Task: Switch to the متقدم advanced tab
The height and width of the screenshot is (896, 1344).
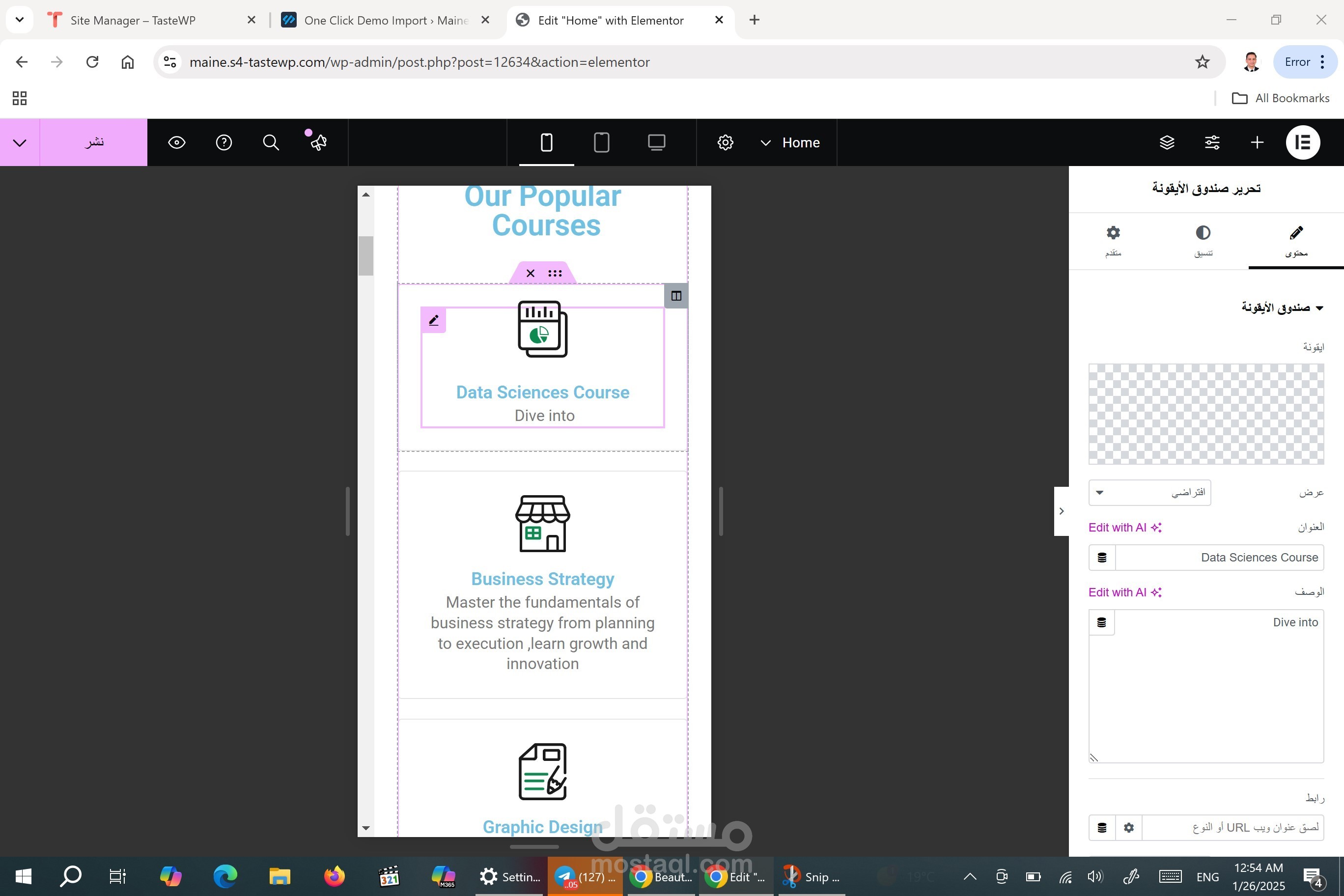Action: 1113,241
